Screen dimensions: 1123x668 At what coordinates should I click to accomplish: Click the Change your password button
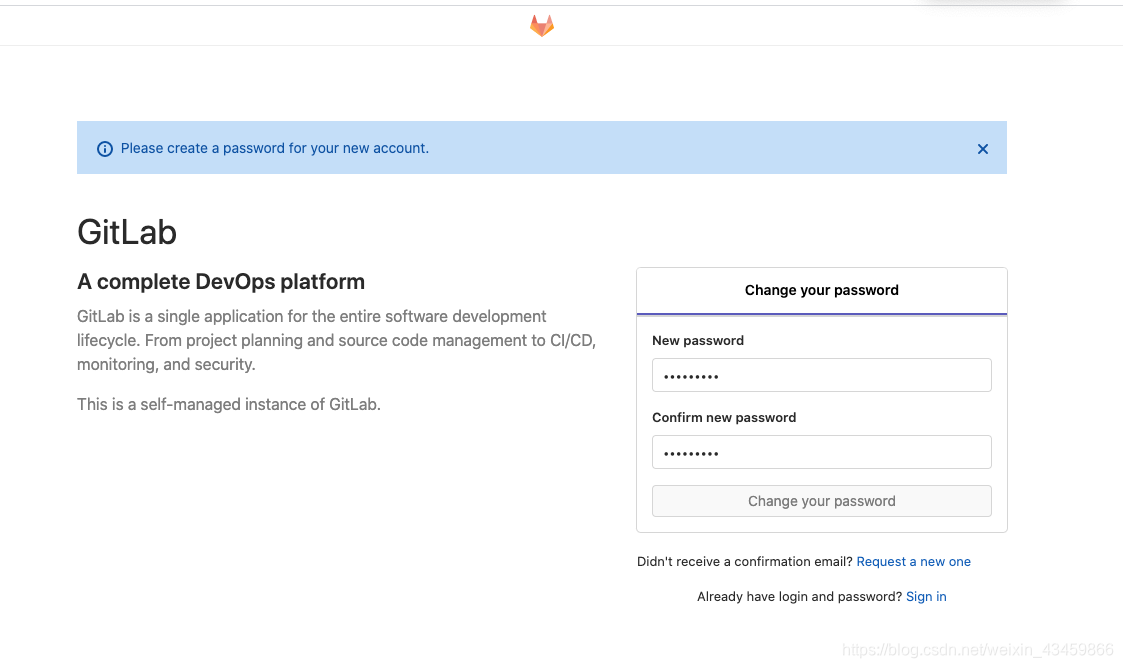(x=821, y=501)
